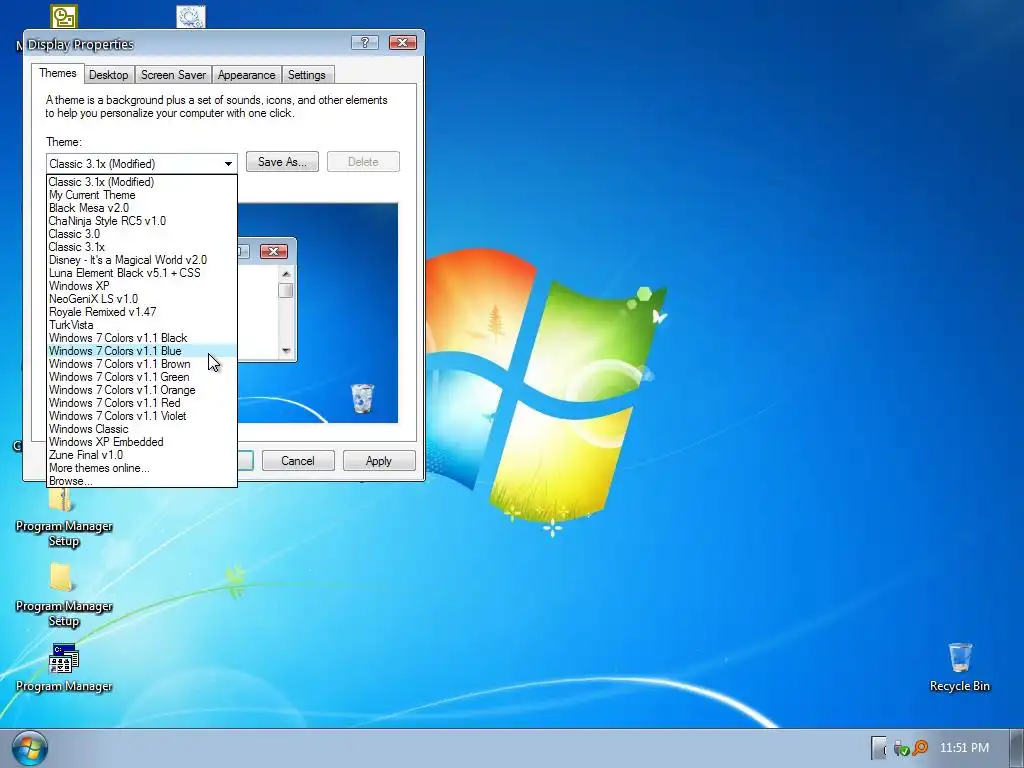
Task: Click the Display Properties help question-mark button
Action: pyautogui.click(x=364, y=42)
